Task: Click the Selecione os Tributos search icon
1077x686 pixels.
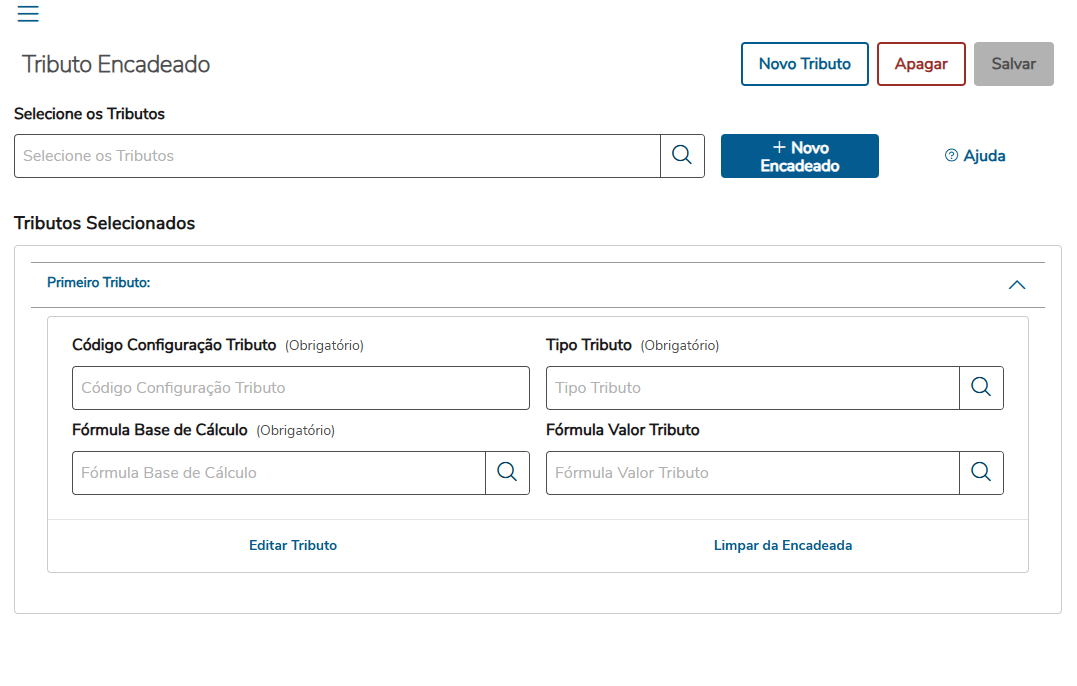Action: [682, 156]
